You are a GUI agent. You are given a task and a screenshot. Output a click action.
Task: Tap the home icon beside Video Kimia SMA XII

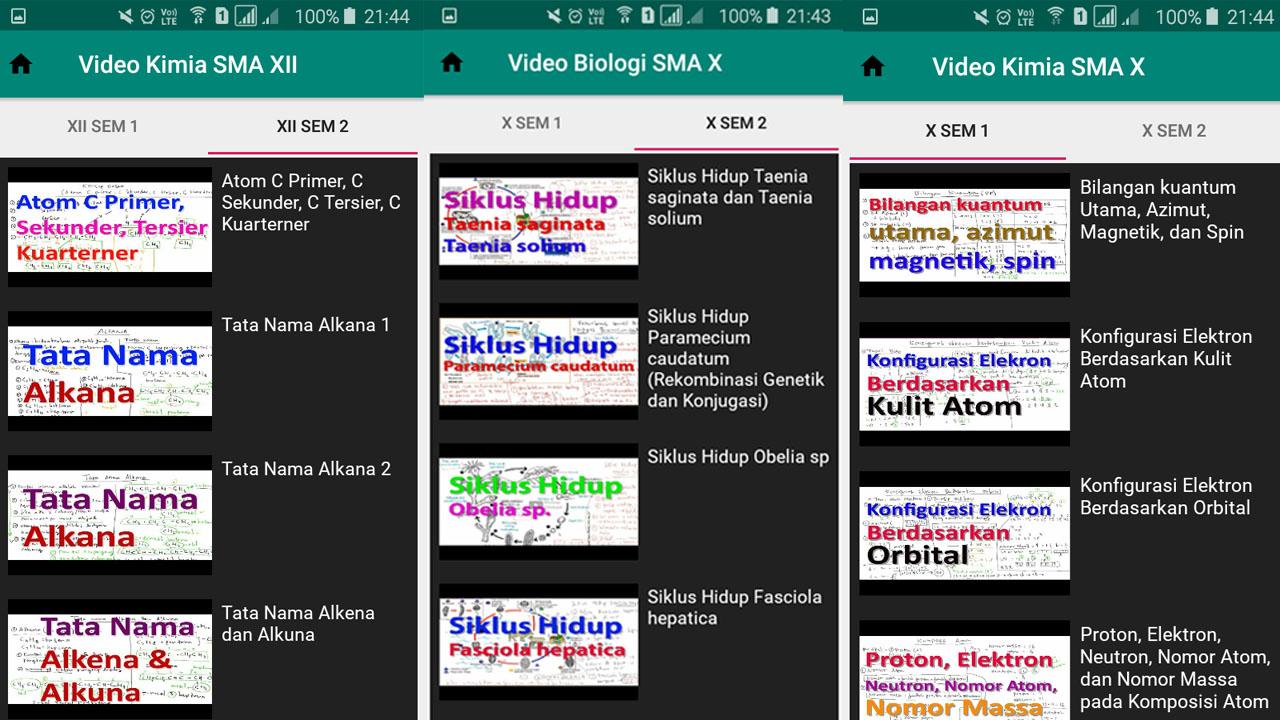[x=21, y=65]
